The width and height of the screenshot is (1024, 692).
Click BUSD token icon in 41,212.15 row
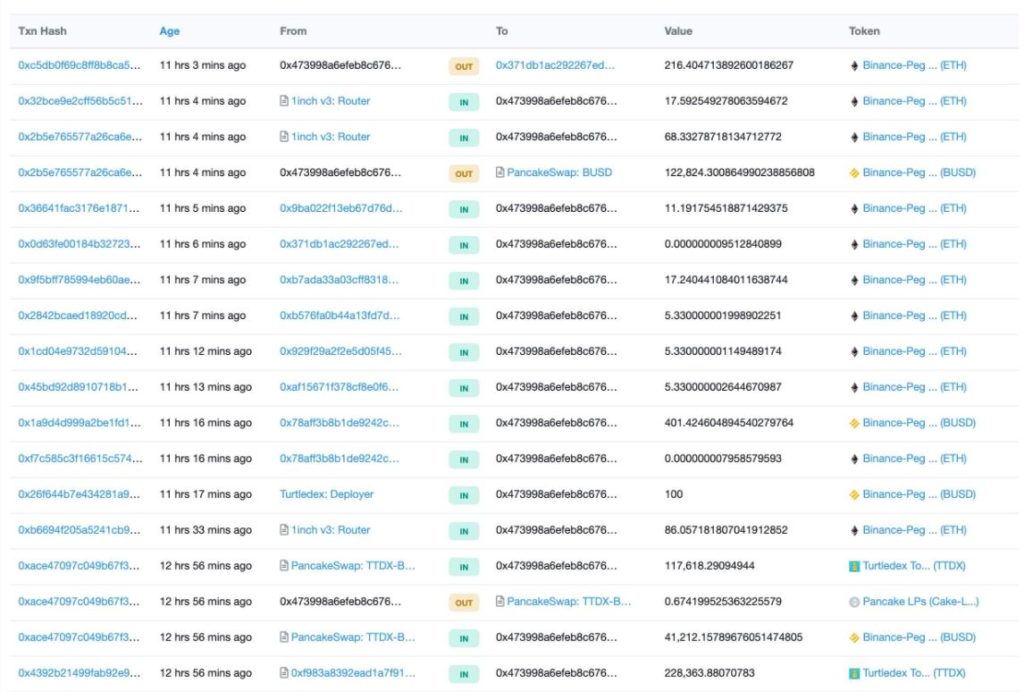click(x=854, y=638)
